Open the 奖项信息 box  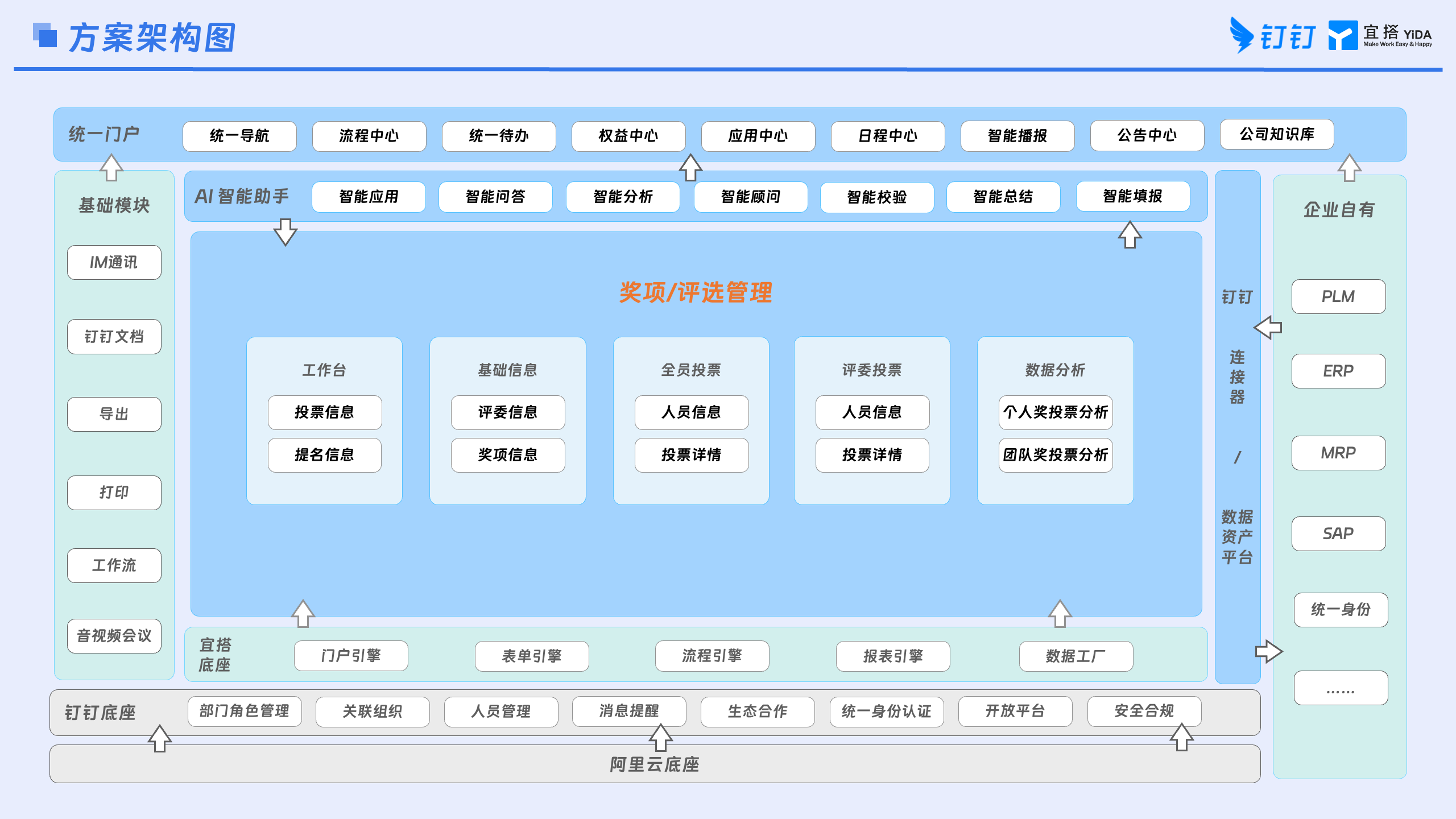(508, 455)
